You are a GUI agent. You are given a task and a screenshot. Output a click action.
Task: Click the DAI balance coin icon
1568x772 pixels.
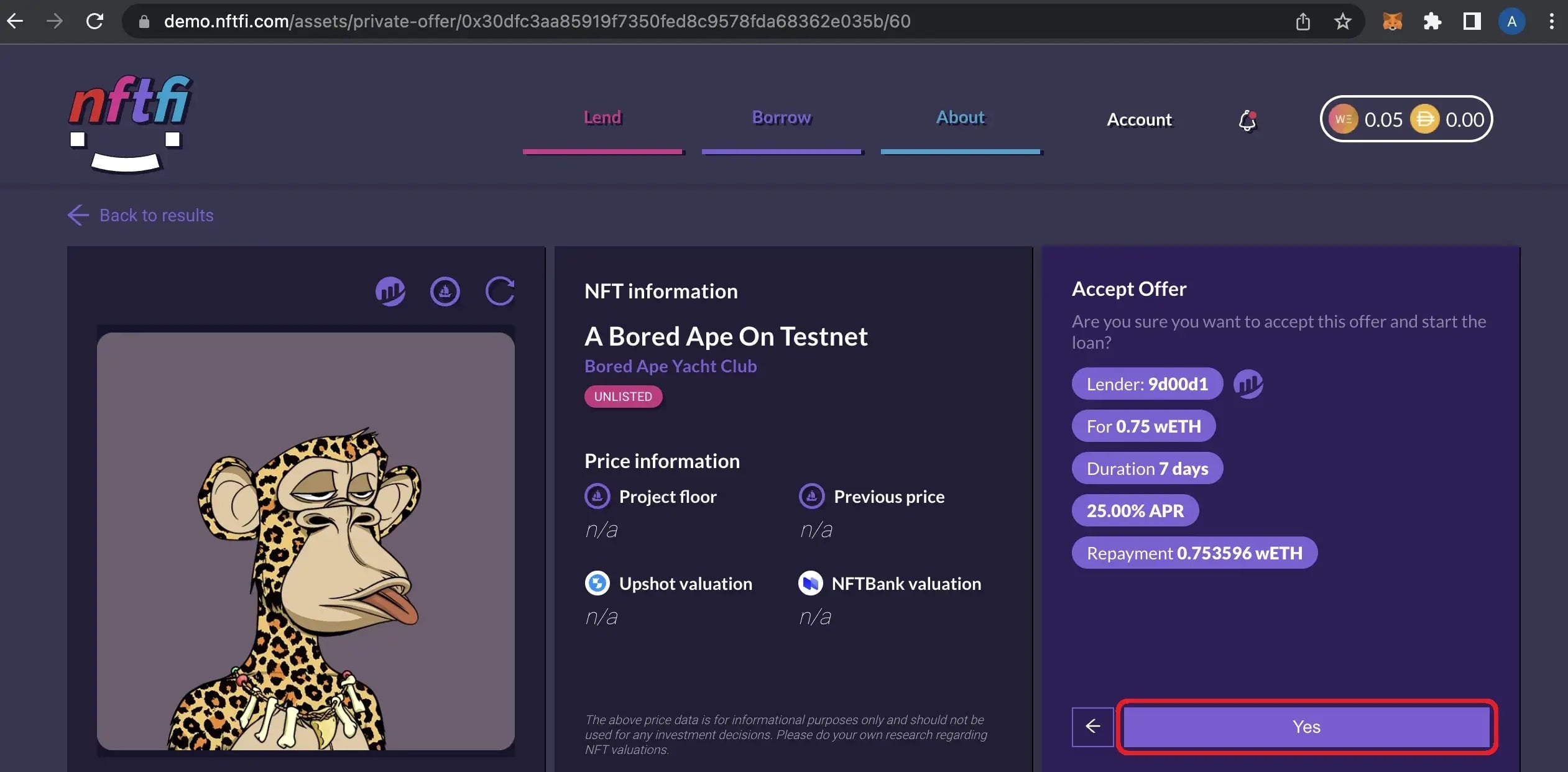1425,119
